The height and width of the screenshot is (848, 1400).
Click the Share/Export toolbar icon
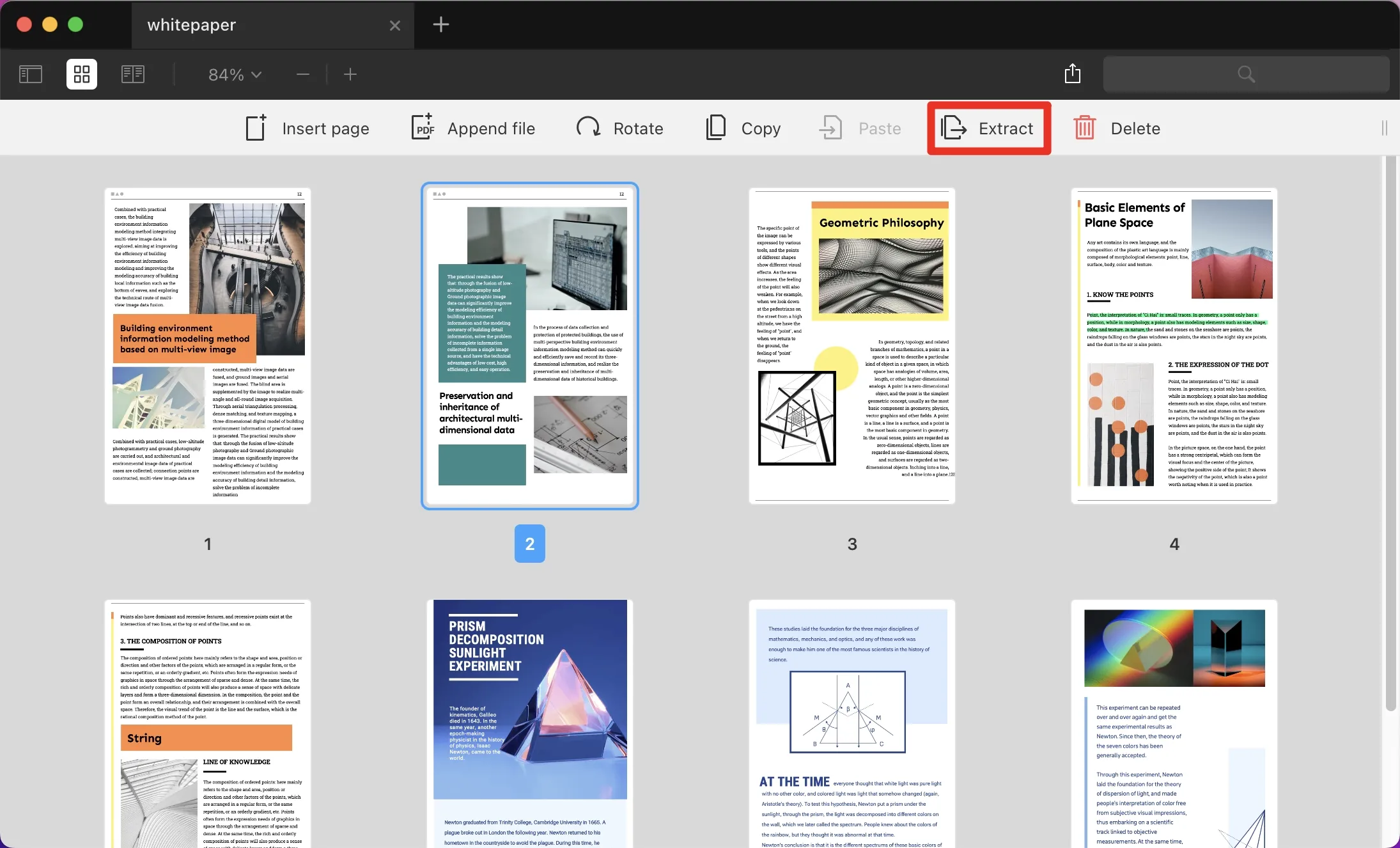[x=1072, y=73]
